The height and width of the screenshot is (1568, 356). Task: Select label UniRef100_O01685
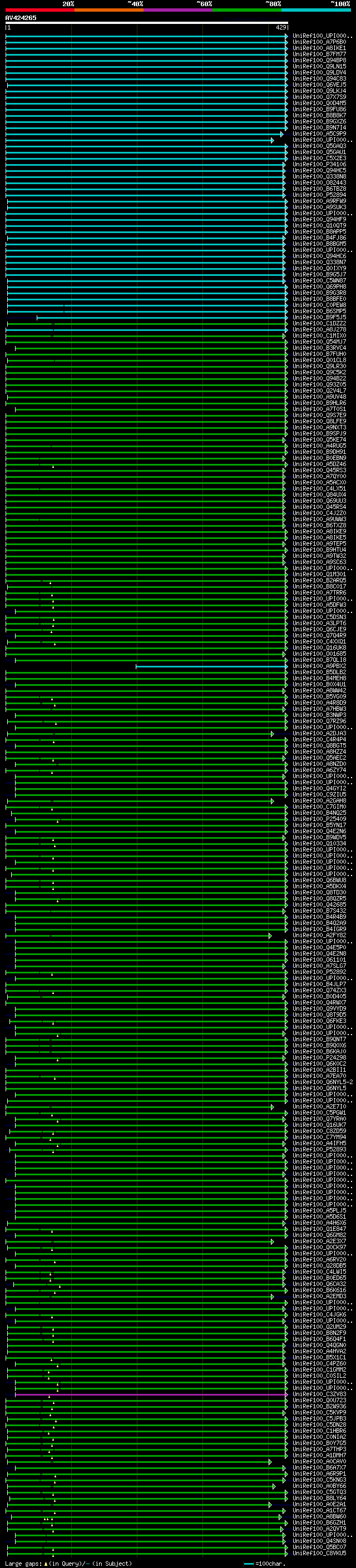(319, 654)
